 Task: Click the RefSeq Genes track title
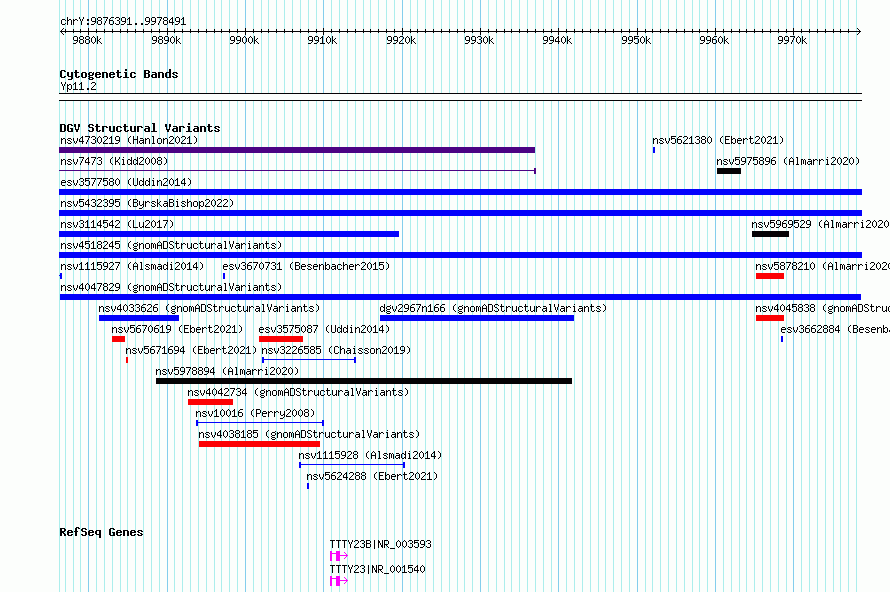pos(101,532)
